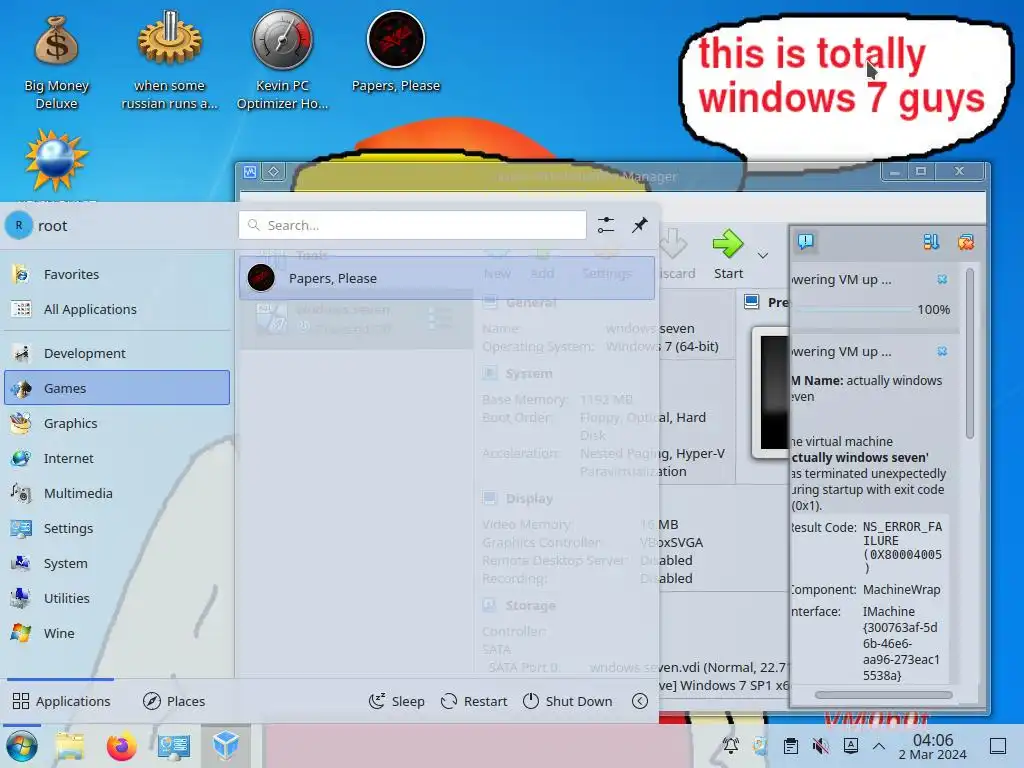Open the Multimedia category
This screenshot has width=1024, height=768.
point(118,493)
